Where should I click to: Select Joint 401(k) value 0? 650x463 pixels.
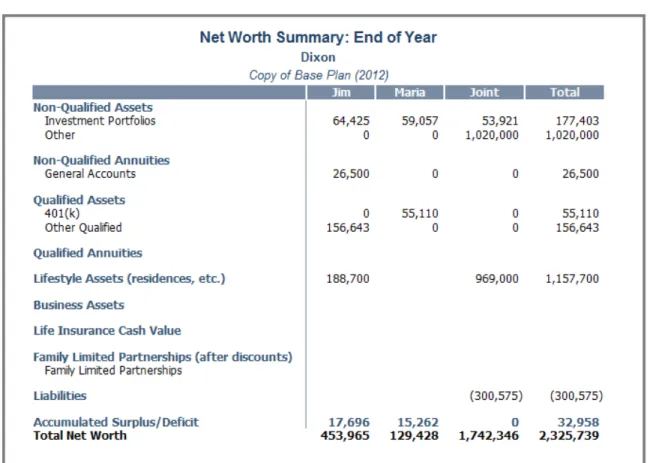pos(515,213)
